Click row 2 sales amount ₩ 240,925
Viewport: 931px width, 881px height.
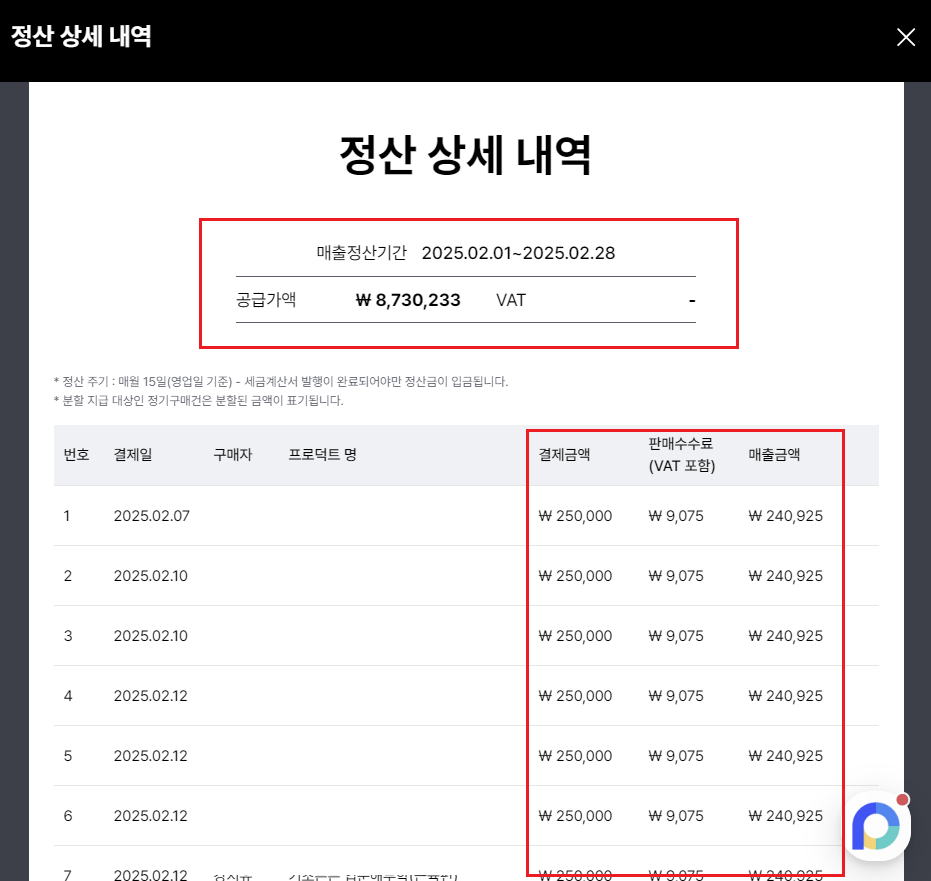(x=786, y=576)
